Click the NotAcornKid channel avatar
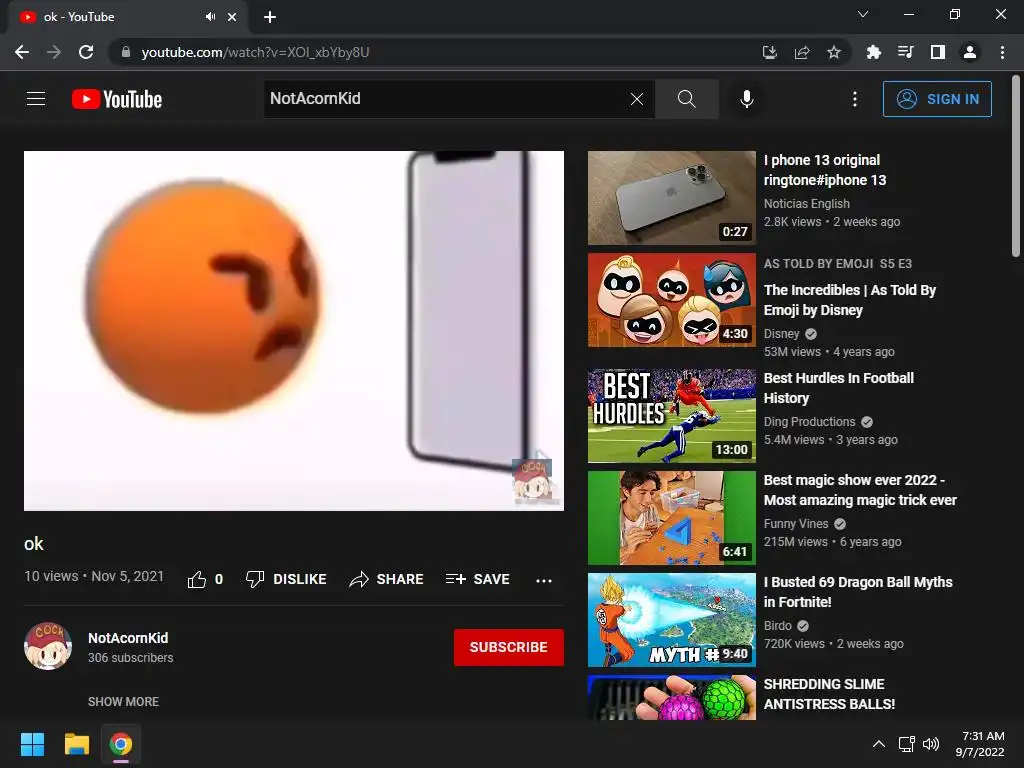Image resolution: width=1024 pixels, height=768 pixels. click(48, 646)
